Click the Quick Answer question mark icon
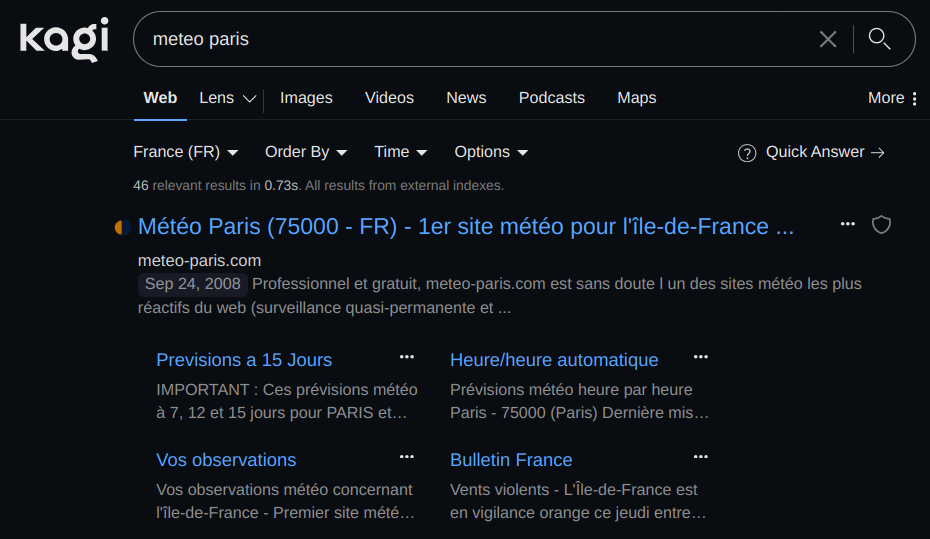The width and height of the screenshot is (930, 539). (x=746, y=153)
